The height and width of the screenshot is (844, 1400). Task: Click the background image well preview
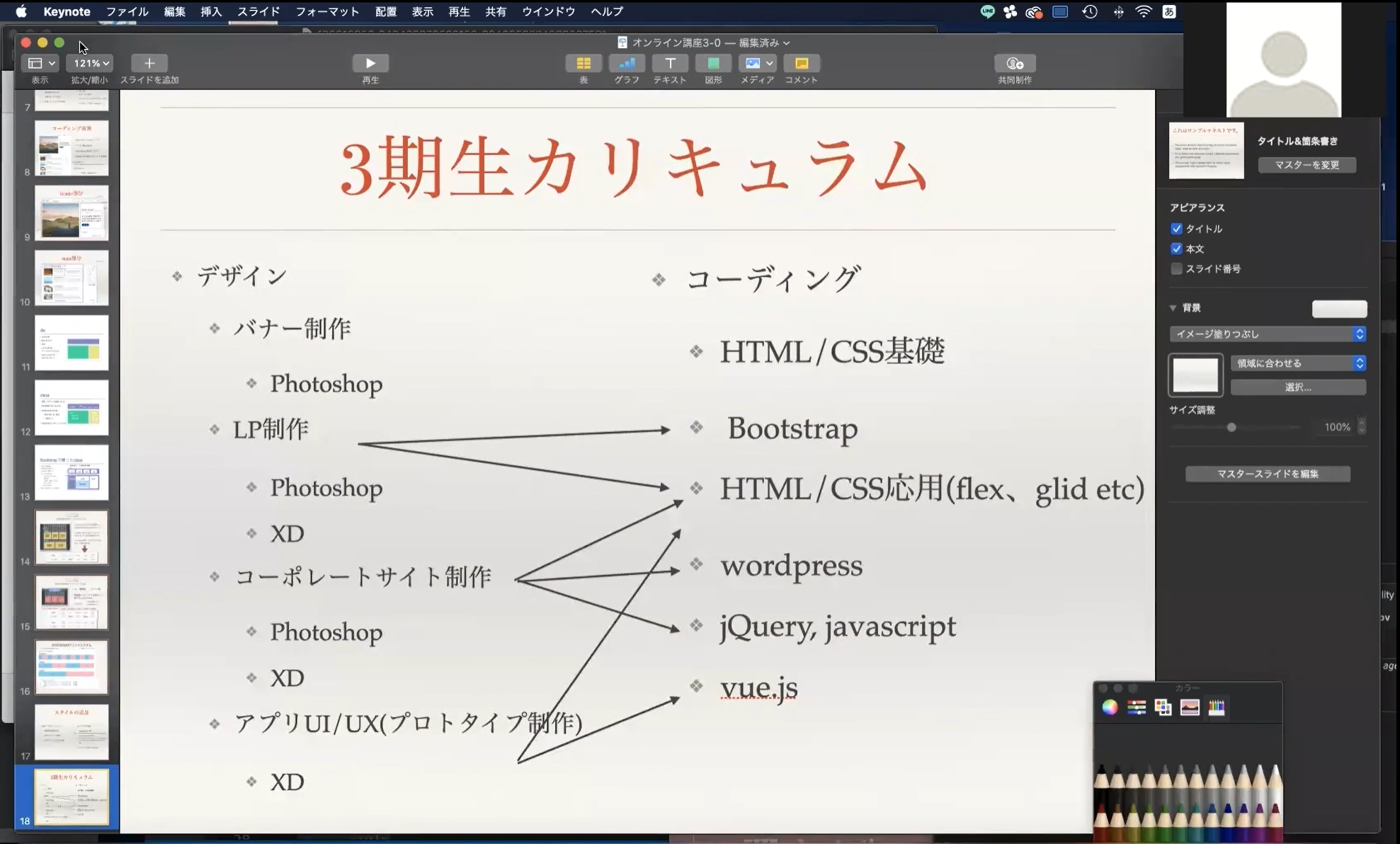point(1195,375)
